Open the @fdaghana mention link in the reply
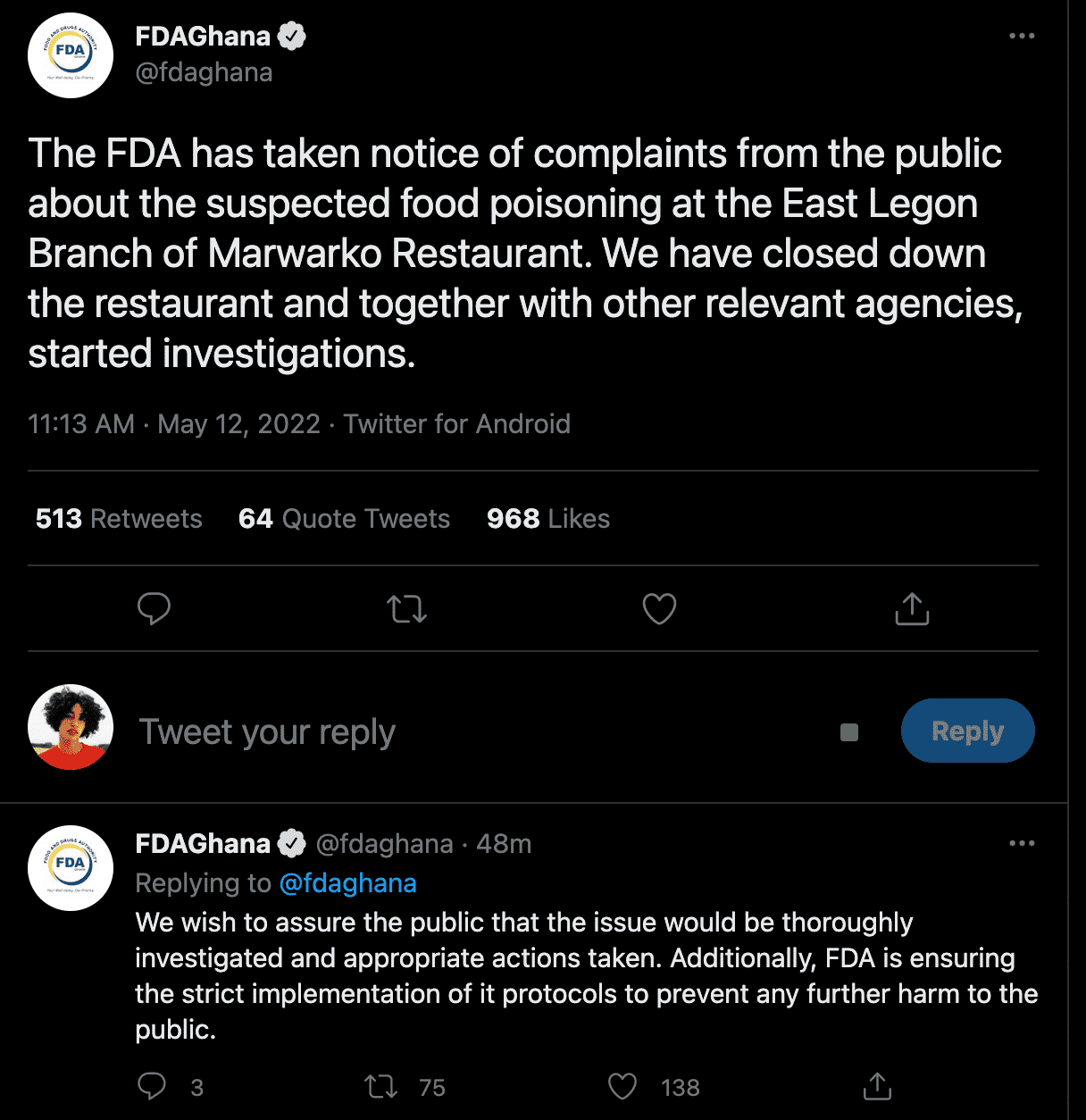This screenshot has width=1086, height=1120. [347, 883]
